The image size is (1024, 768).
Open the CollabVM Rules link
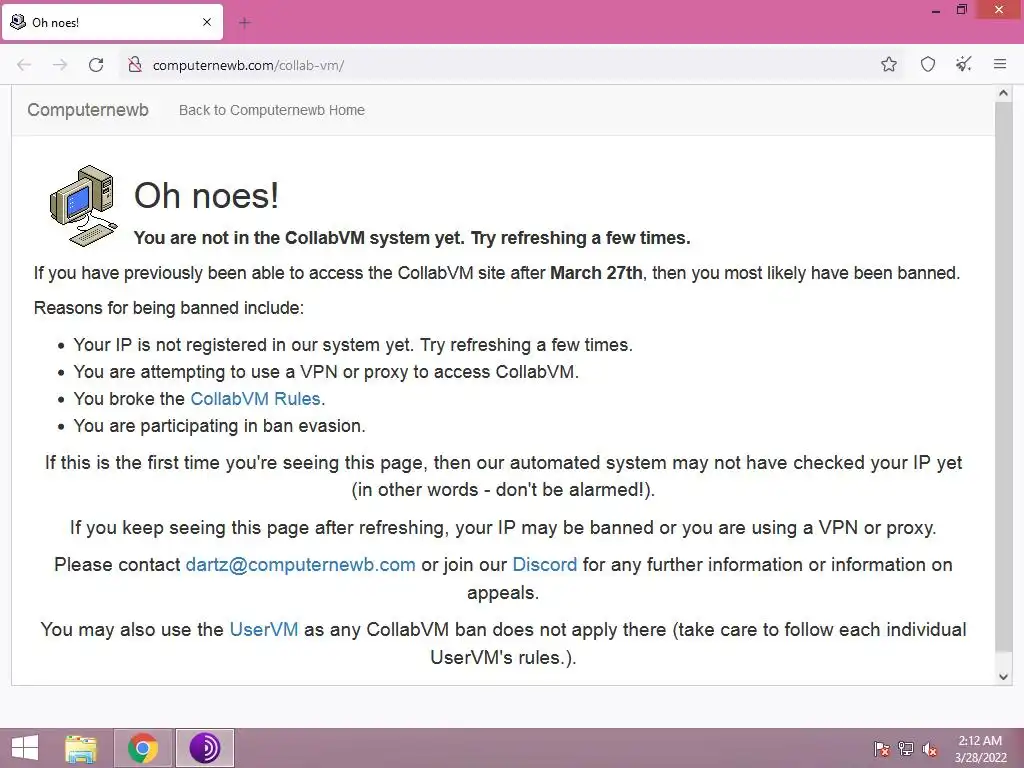(255, 398)
